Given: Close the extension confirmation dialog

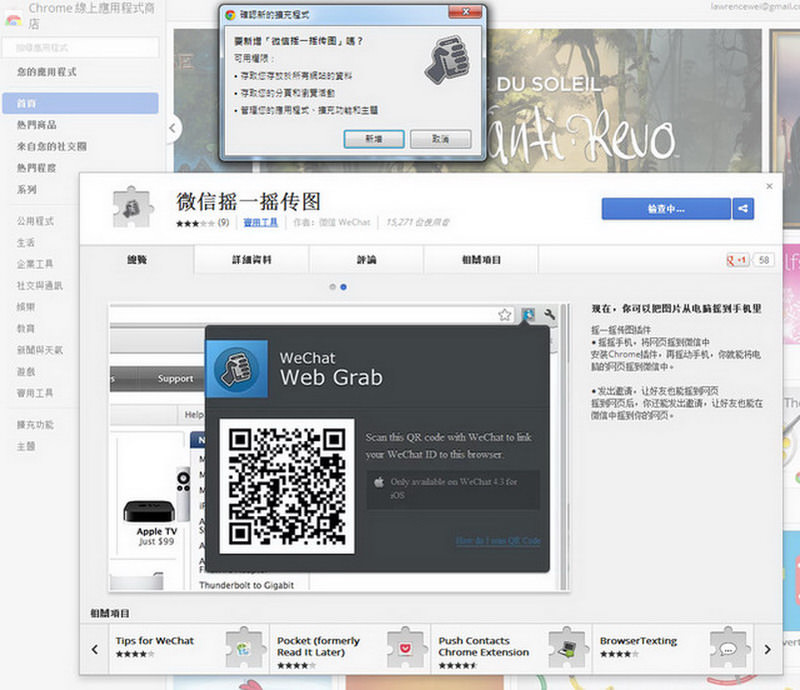Looking at the screenshot, I should (x=465, y=12).
